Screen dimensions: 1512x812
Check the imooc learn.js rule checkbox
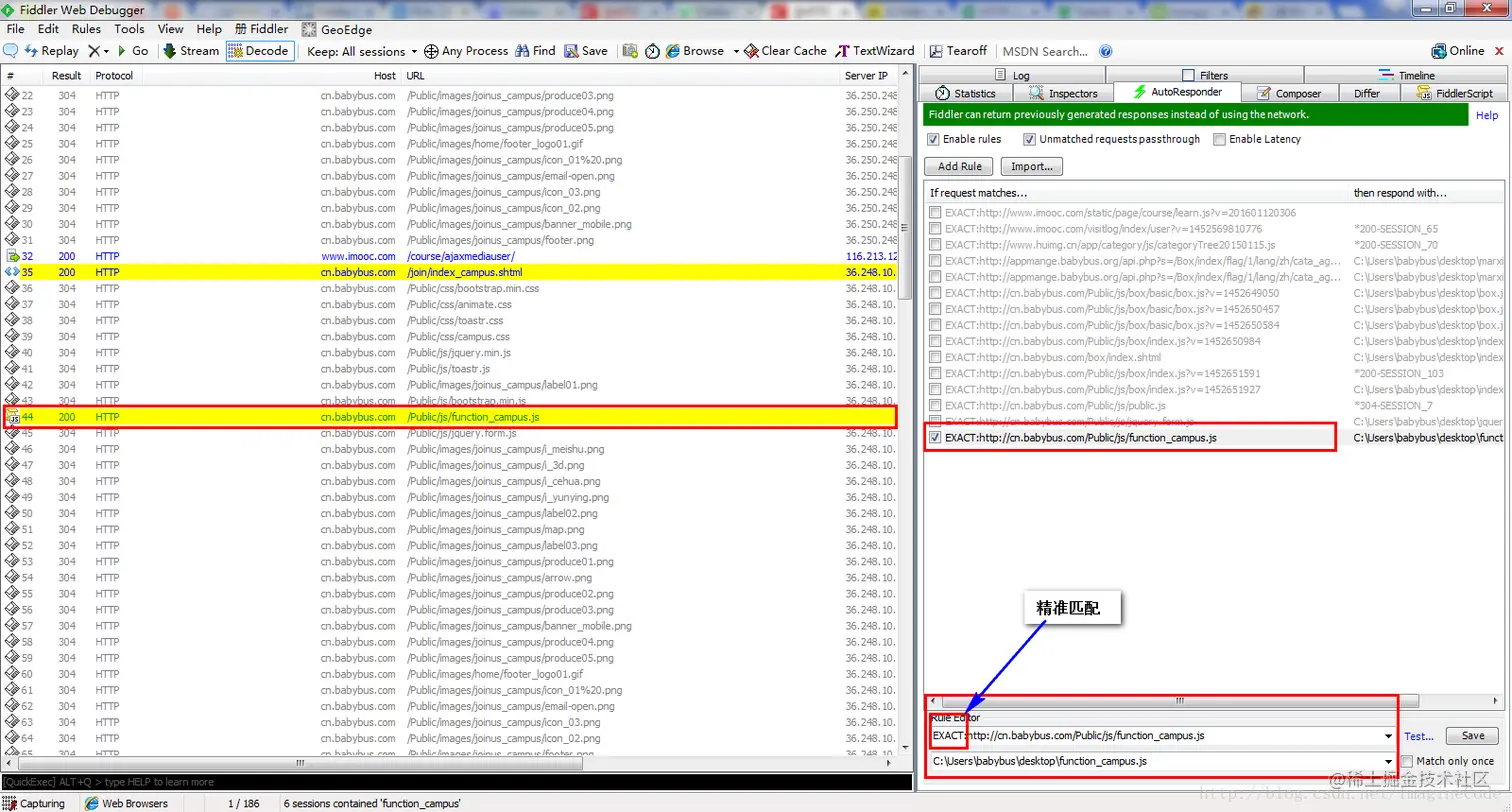click(x=935, y=213)
